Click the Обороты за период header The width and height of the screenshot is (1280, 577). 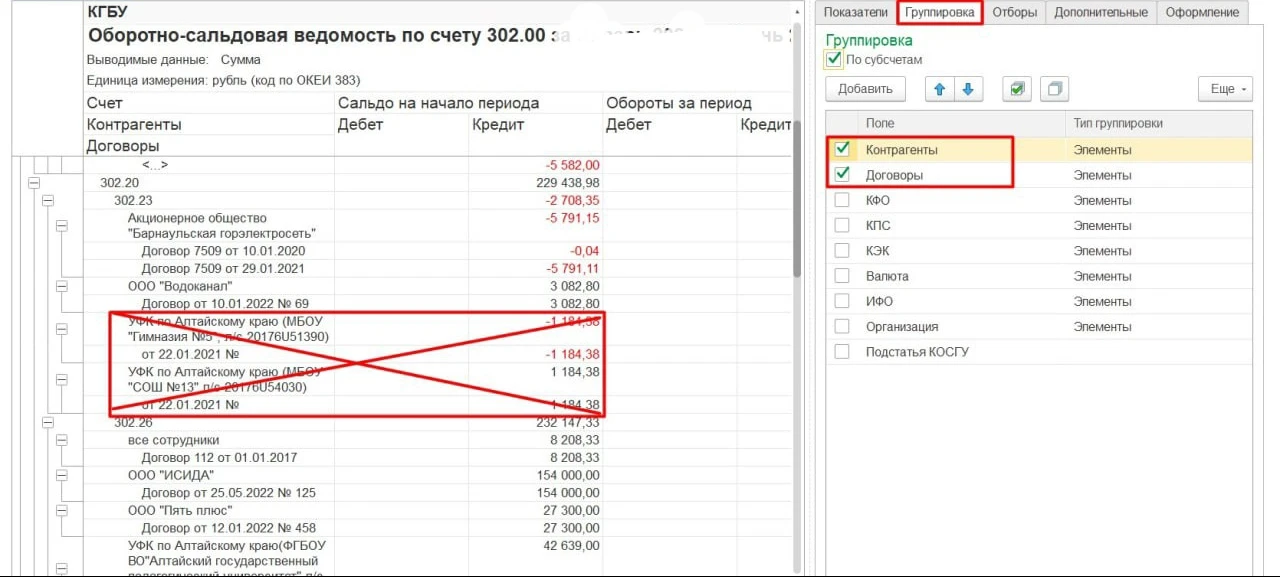coord(678,103)
